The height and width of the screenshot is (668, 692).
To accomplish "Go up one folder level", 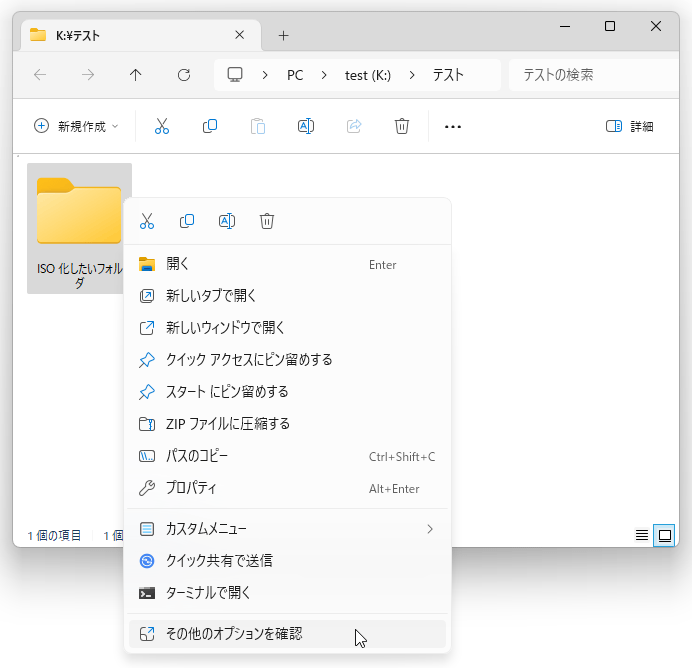I will point(135,75).
